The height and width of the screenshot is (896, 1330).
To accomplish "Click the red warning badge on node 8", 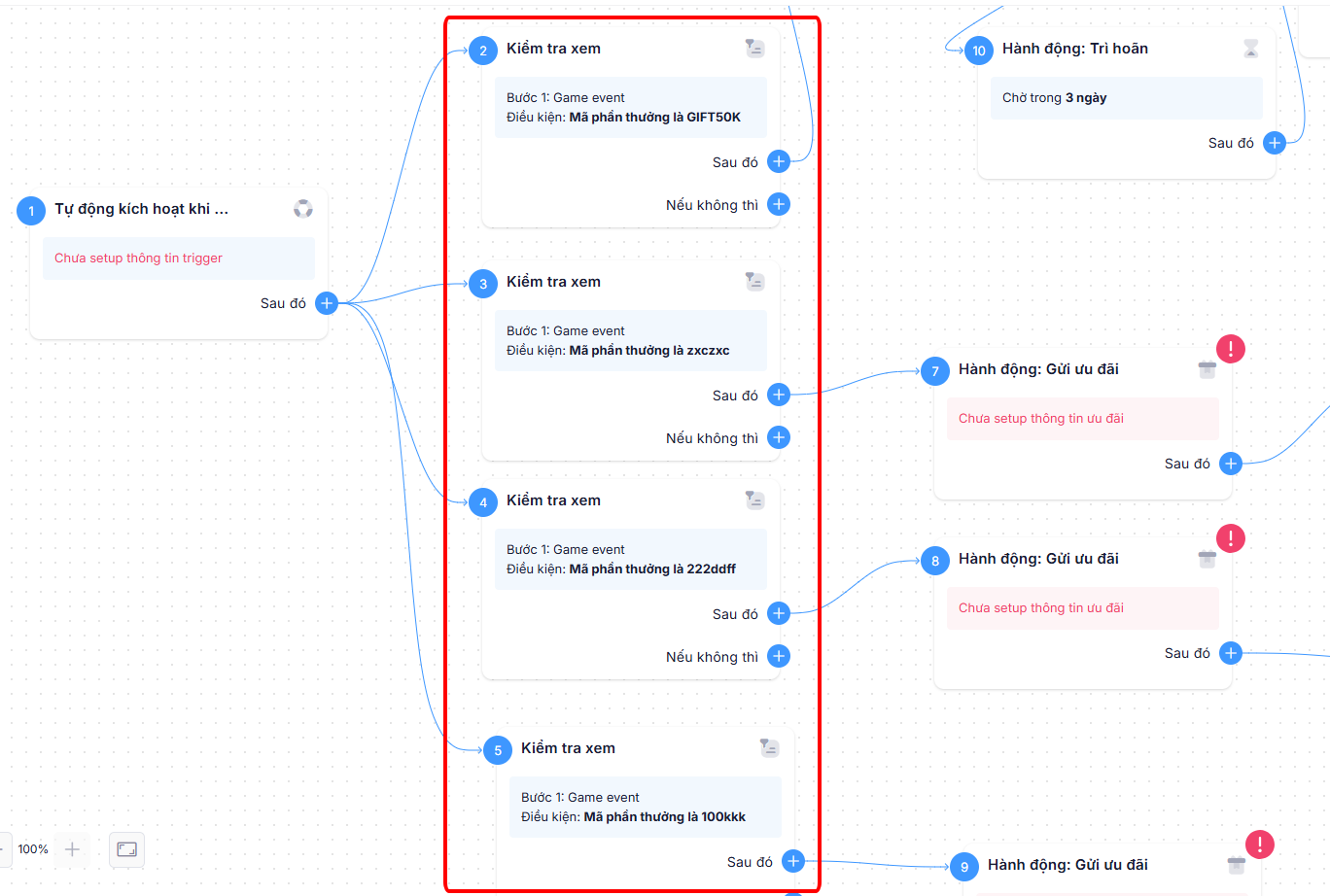I will [1231, 538].
